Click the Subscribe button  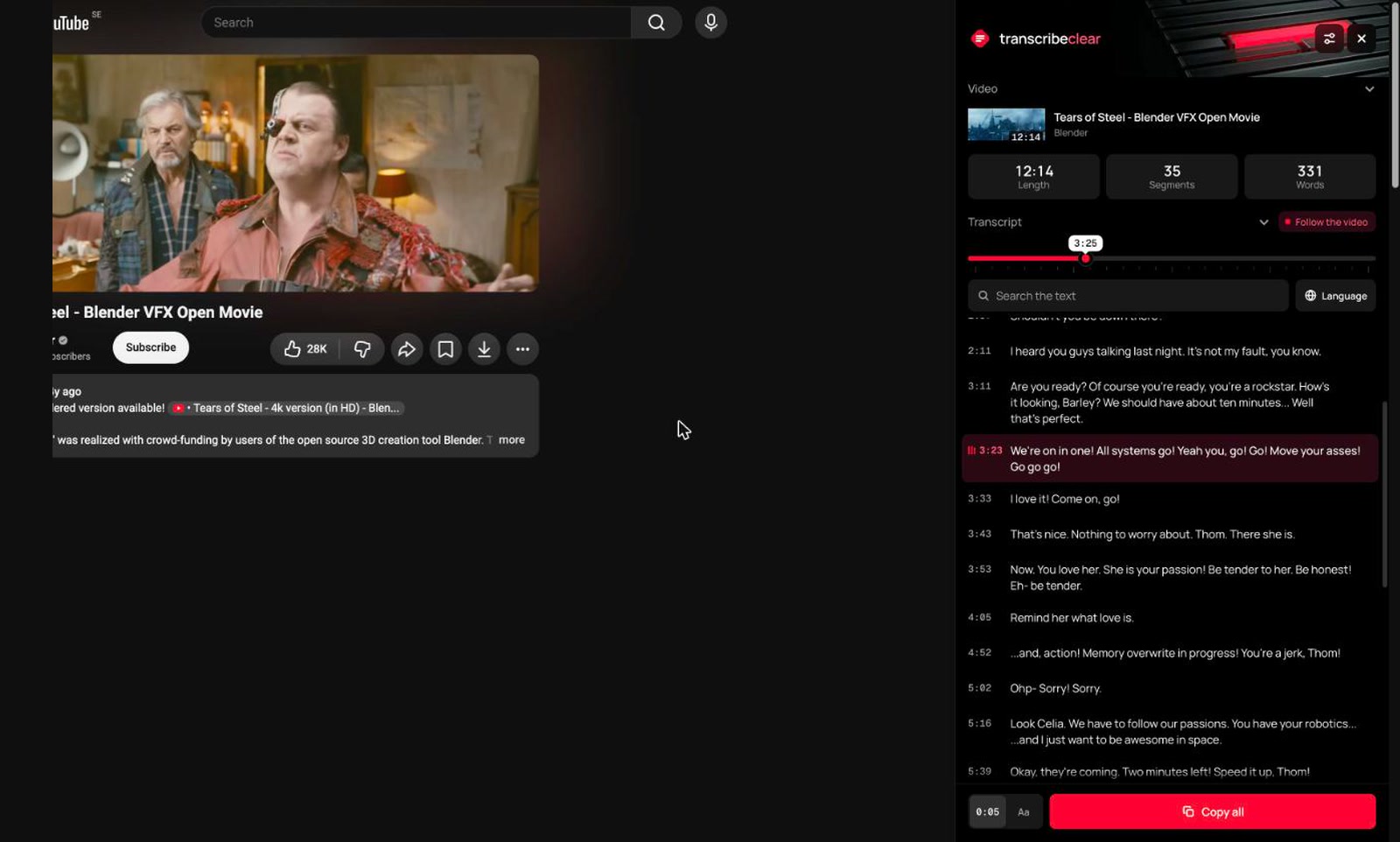(x=150, y=347)
